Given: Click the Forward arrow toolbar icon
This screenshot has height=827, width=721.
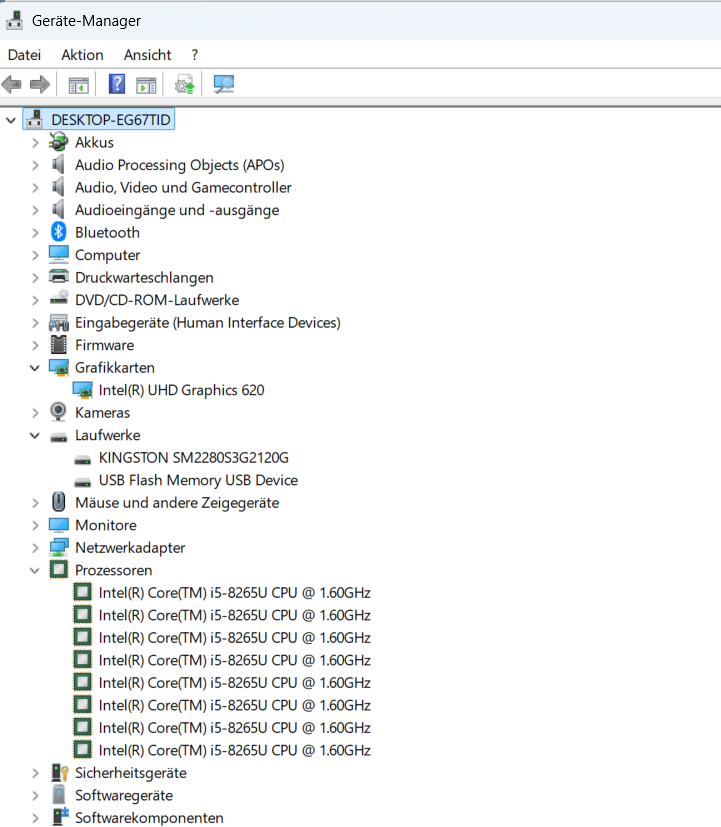Looking at the screenshot, I should 40,84.
